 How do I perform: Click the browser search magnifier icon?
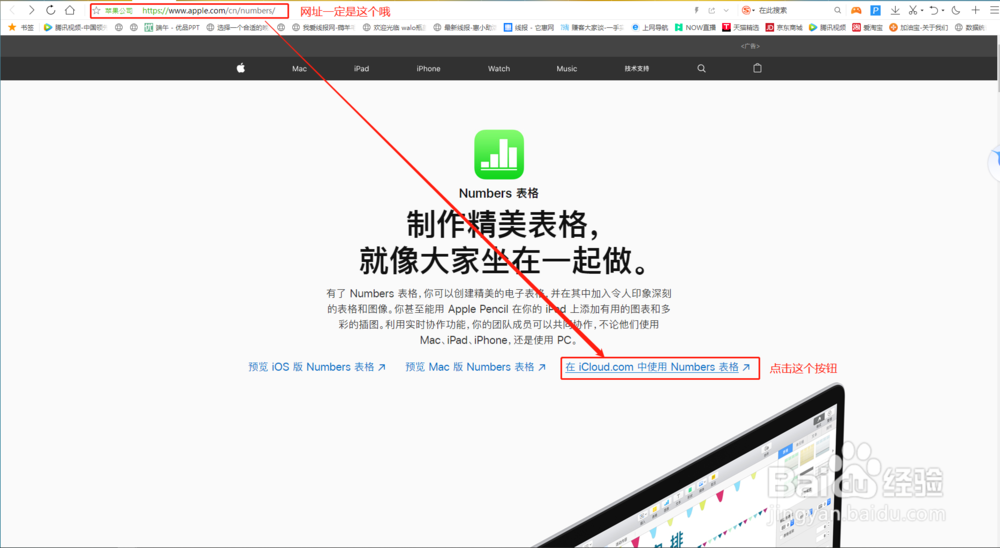837,10
